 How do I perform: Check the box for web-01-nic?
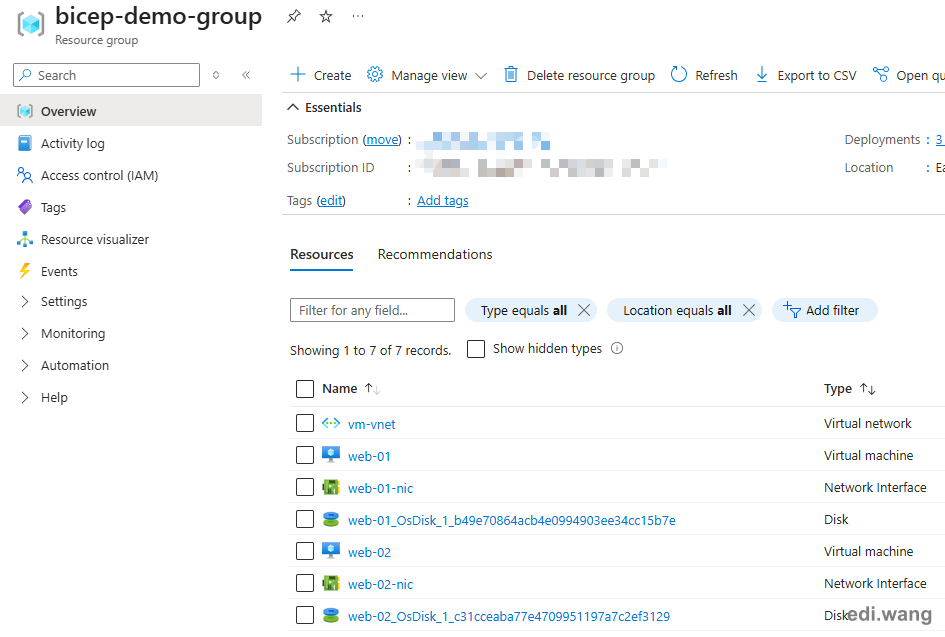(x=305, y=487)
